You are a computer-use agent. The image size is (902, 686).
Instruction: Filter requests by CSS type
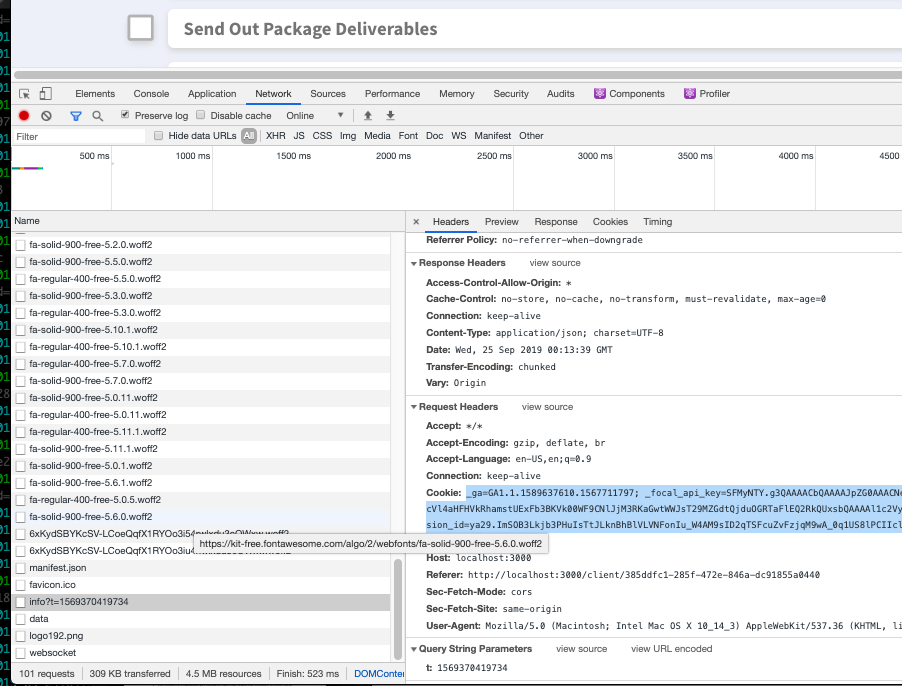coord(322,136)
